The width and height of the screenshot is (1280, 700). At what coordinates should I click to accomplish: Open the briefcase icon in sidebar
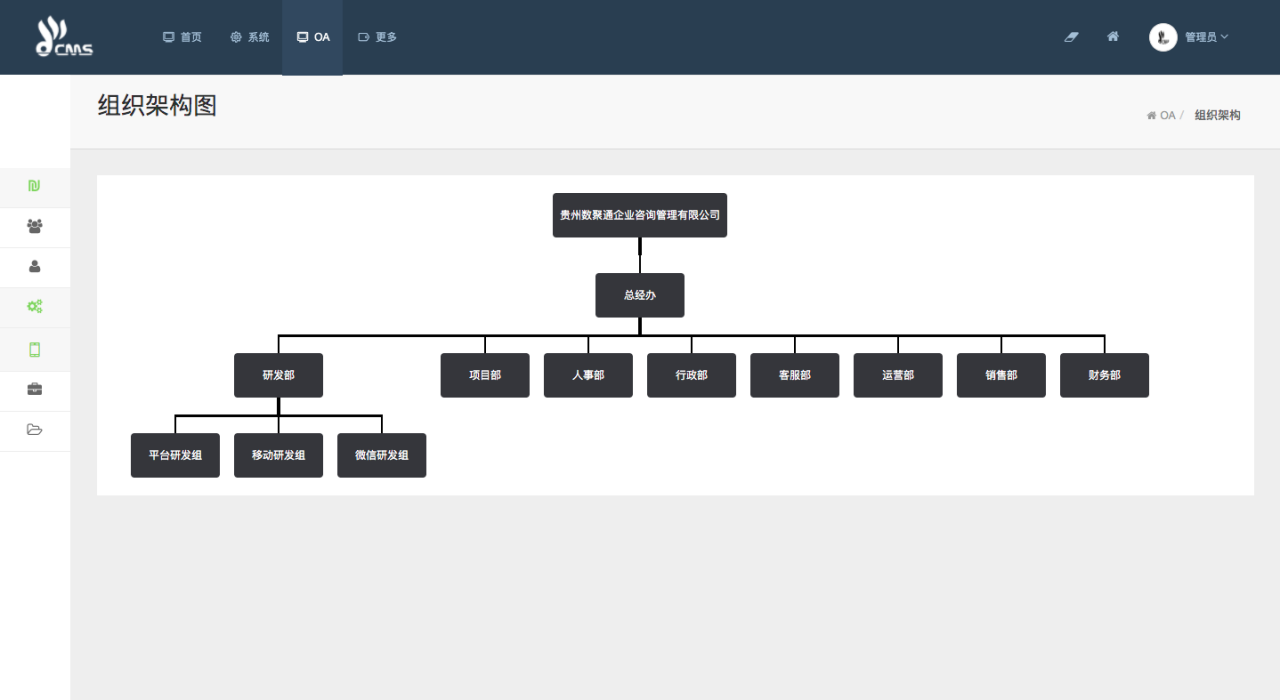coord(35,390)
